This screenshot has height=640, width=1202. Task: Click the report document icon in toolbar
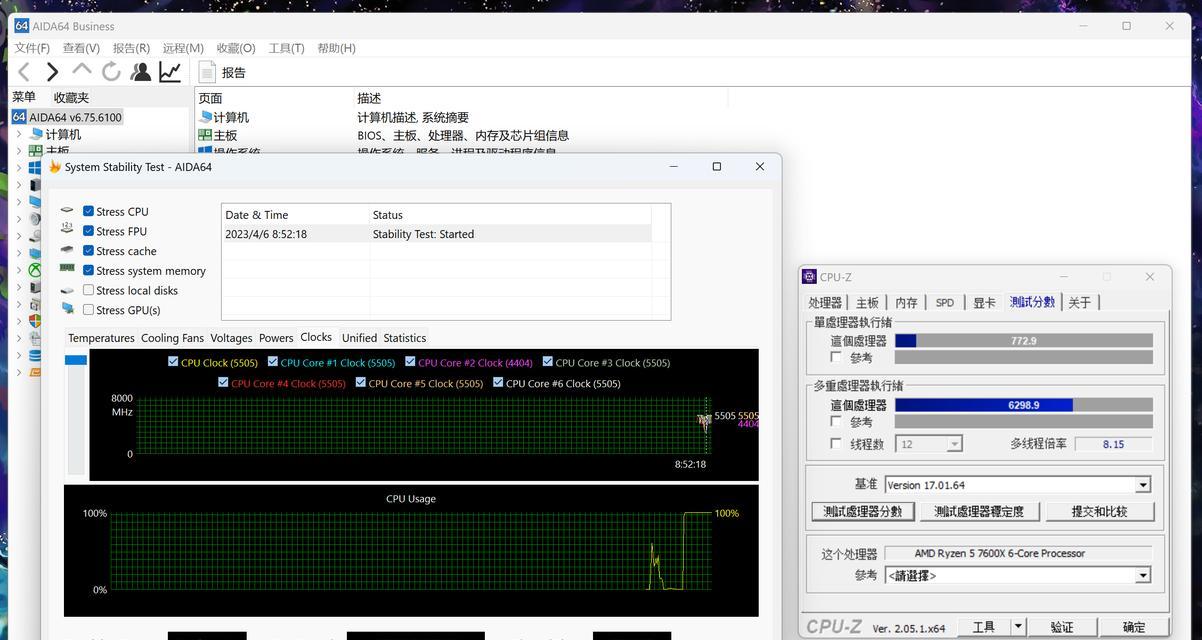[x=207, y=72]
